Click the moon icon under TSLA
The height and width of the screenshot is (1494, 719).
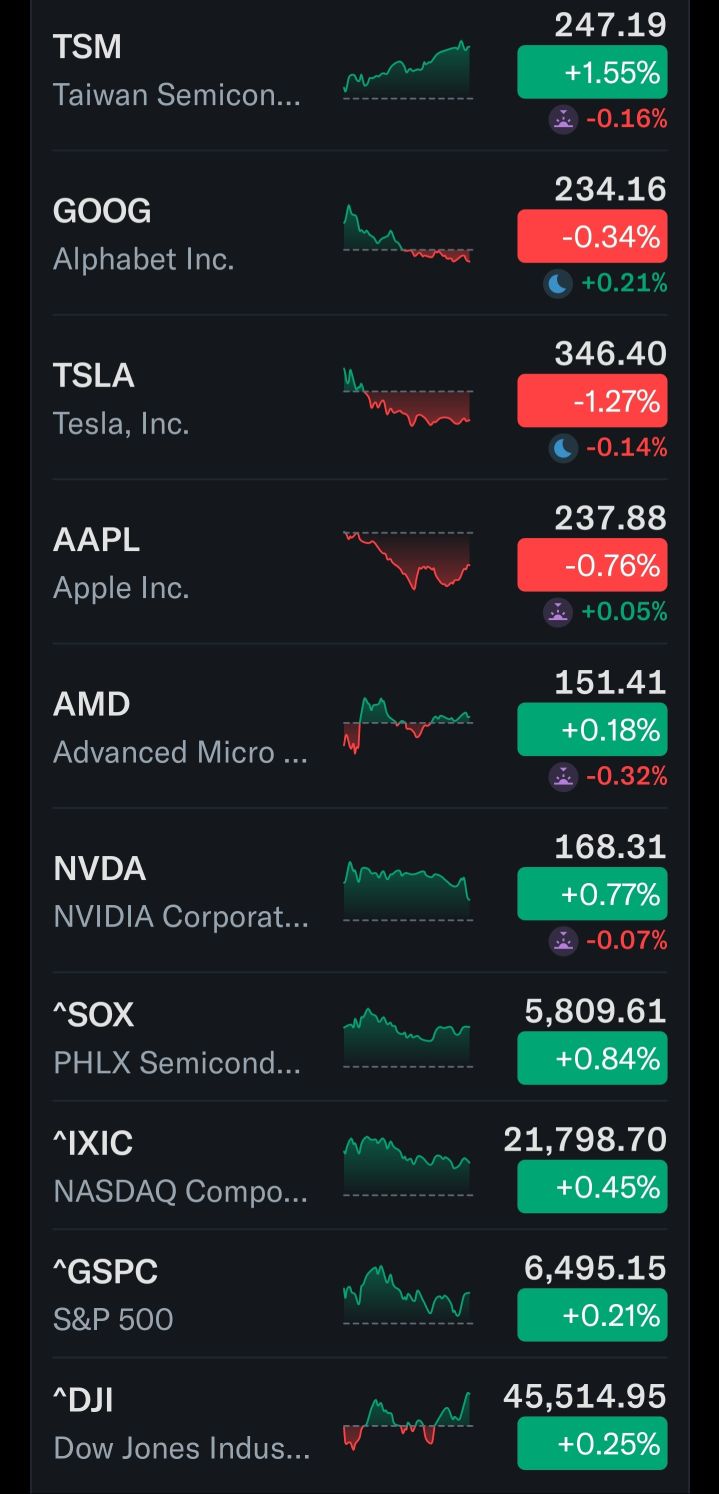(563, 448)
